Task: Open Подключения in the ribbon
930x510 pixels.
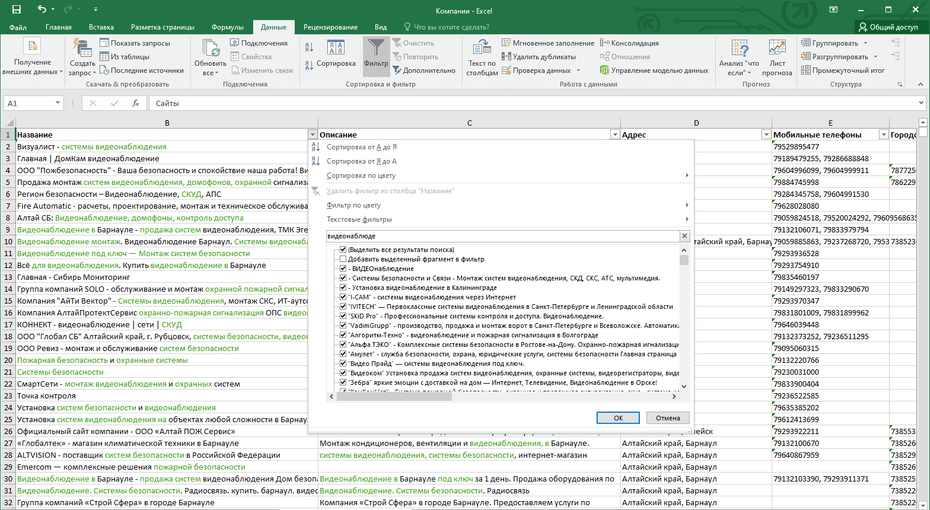Action: pyautogui.click(x=259, y=43)
